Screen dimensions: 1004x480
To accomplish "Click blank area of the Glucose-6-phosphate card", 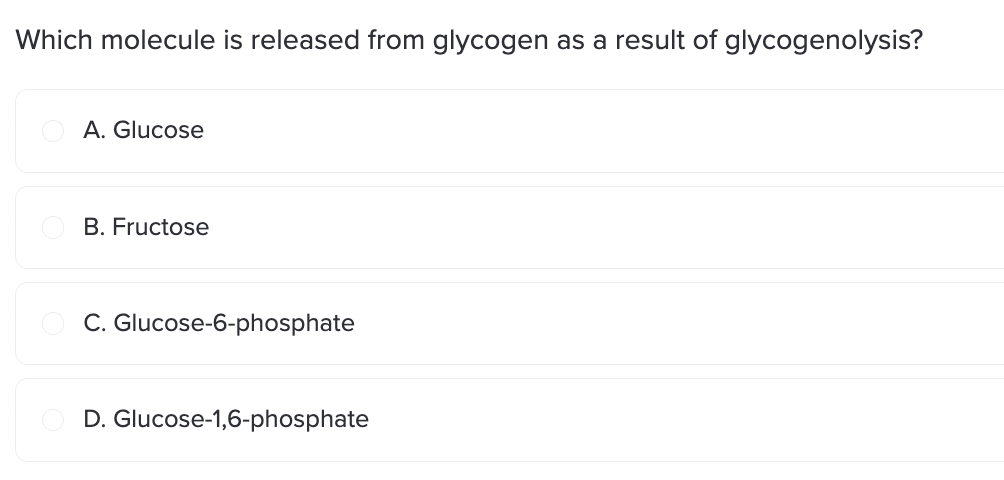I will tap(650, 324).
